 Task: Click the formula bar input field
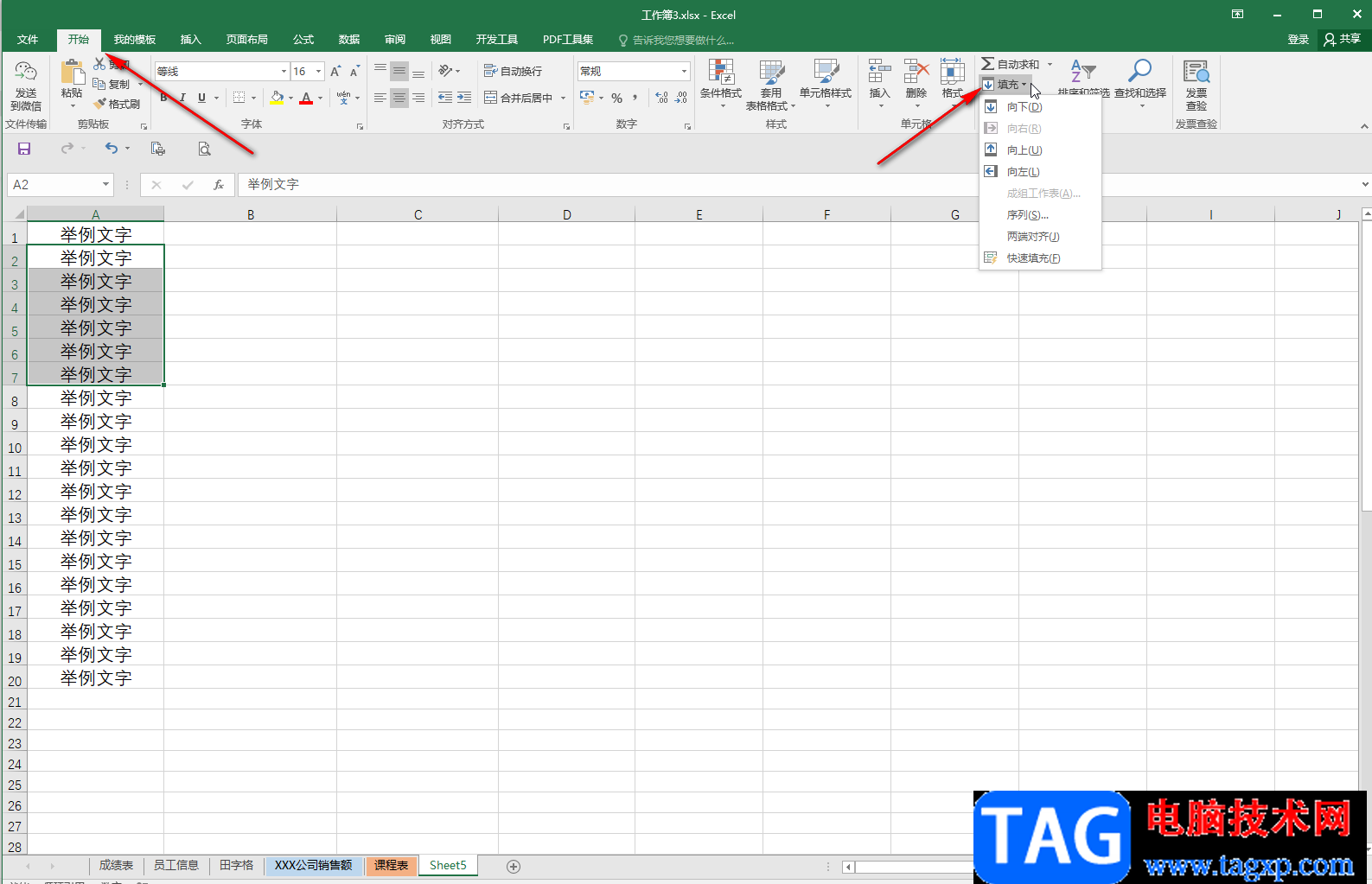click(x=795, y=184)
